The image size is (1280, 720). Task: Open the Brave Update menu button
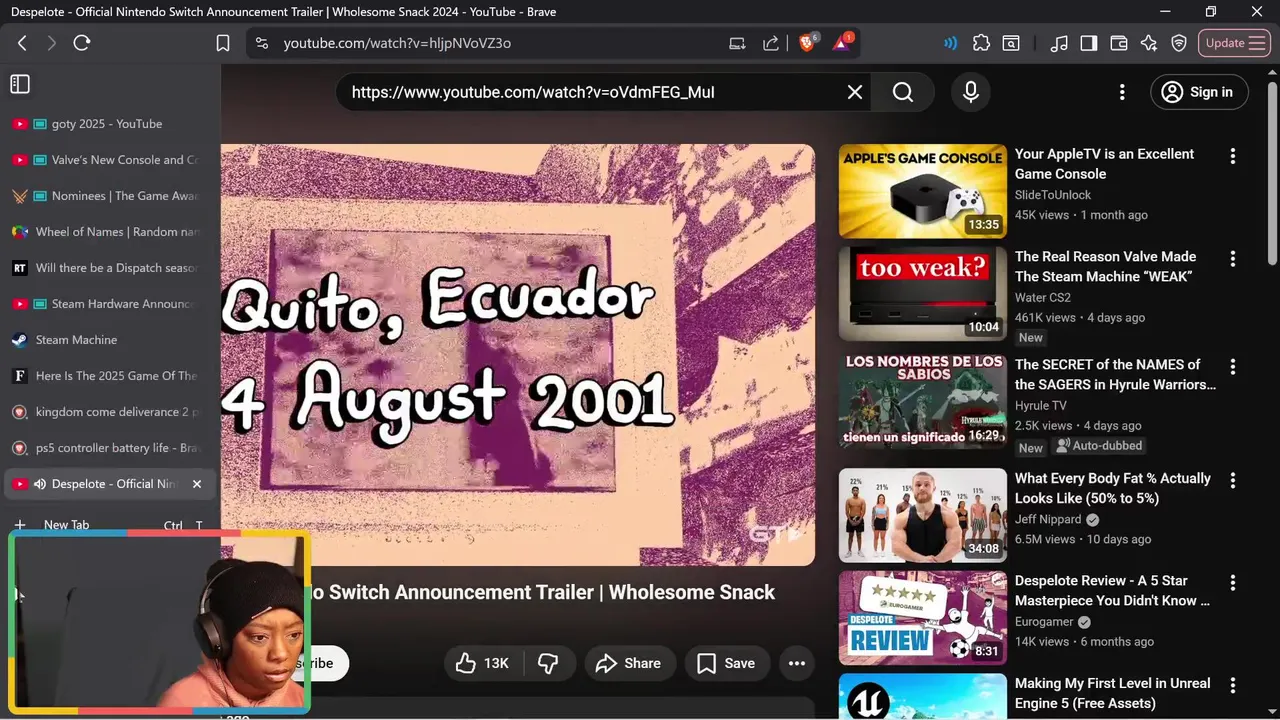click(1235, 43)
